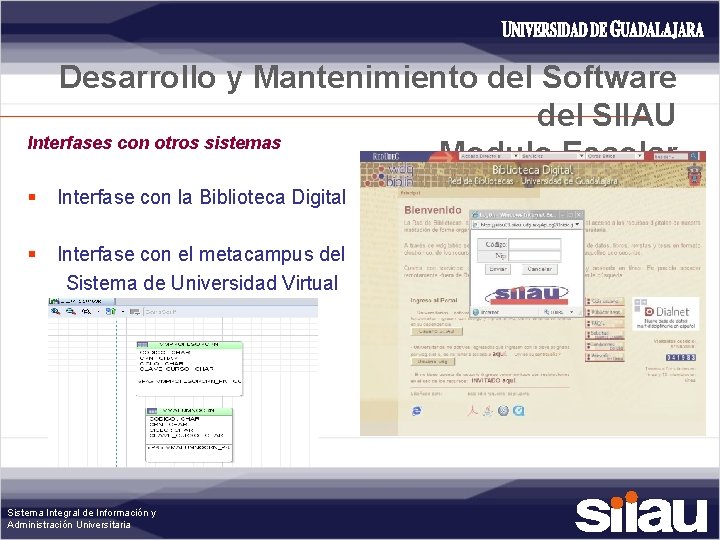Open the login popup address bar dropdown
The image size is (720, 540).
[577, 225]
